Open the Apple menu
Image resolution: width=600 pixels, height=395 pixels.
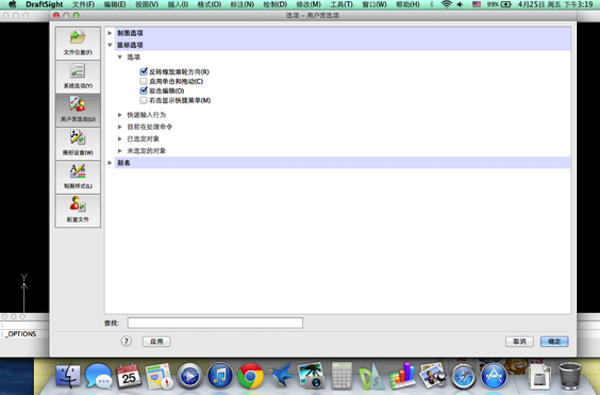(x=12, y=5)
